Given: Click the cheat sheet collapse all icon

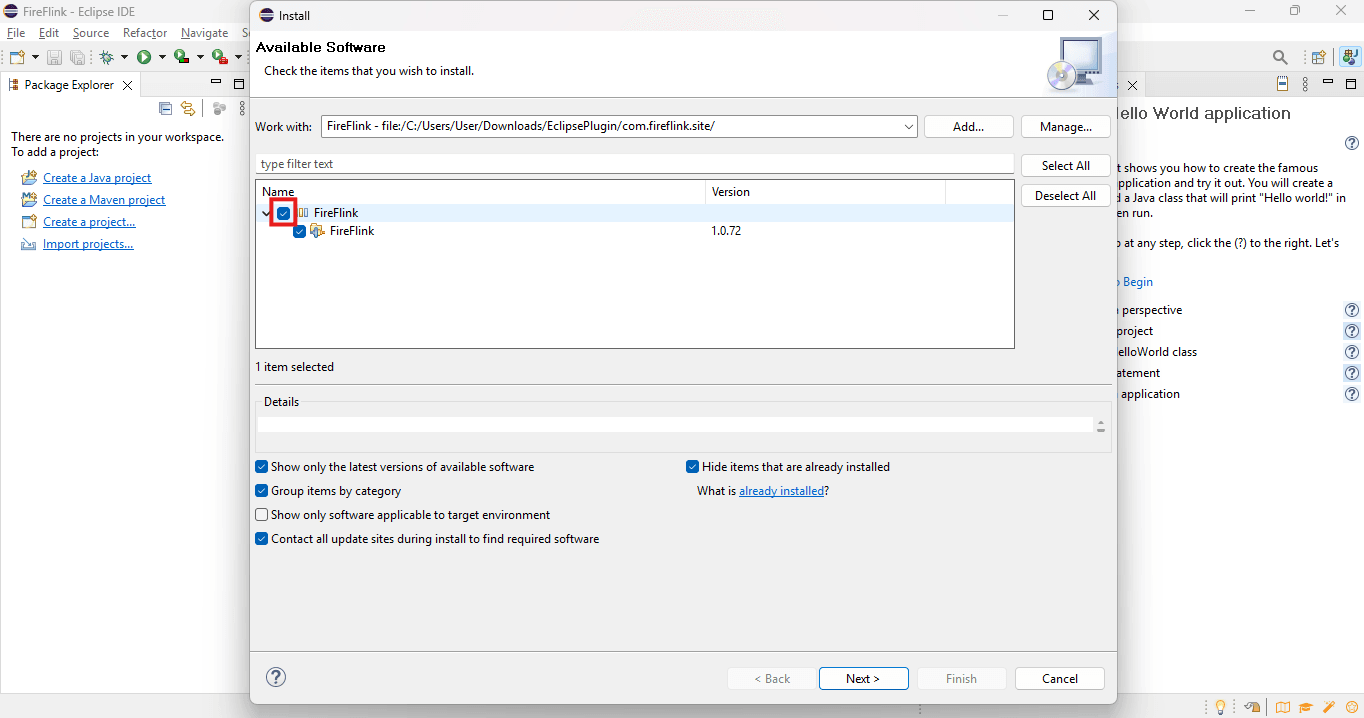Looking at the screenshot, I should [x=1283, y=84].
